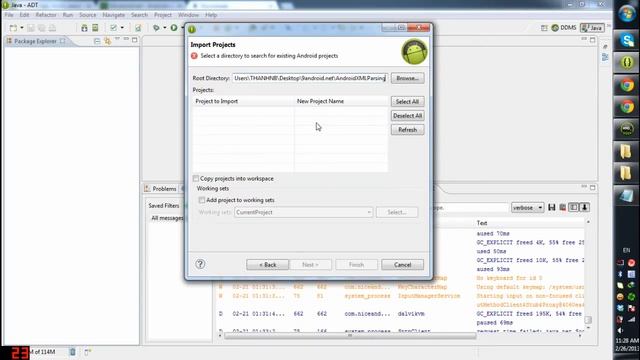640x360 pixels.
Task: Enable Copy projects into workspace checkbox
Action: 196,178
